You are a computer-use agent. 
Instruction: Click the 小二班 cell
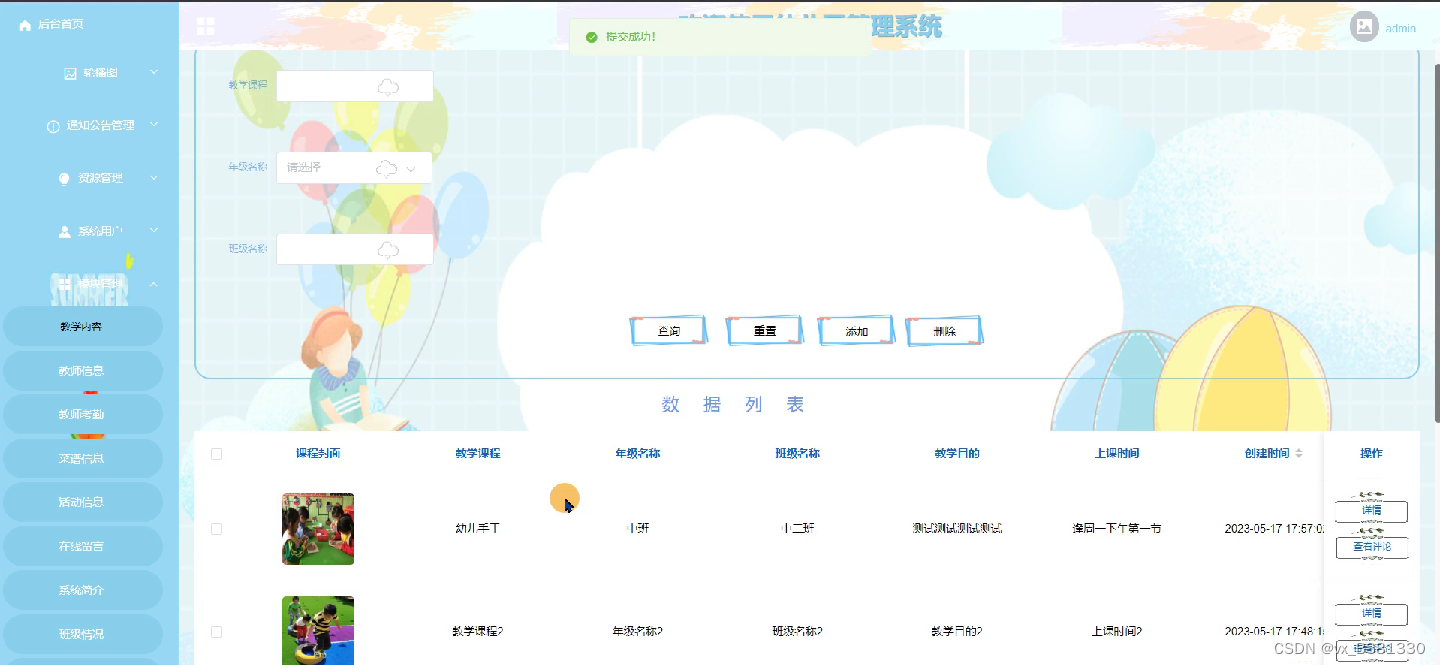pos(798,528)
